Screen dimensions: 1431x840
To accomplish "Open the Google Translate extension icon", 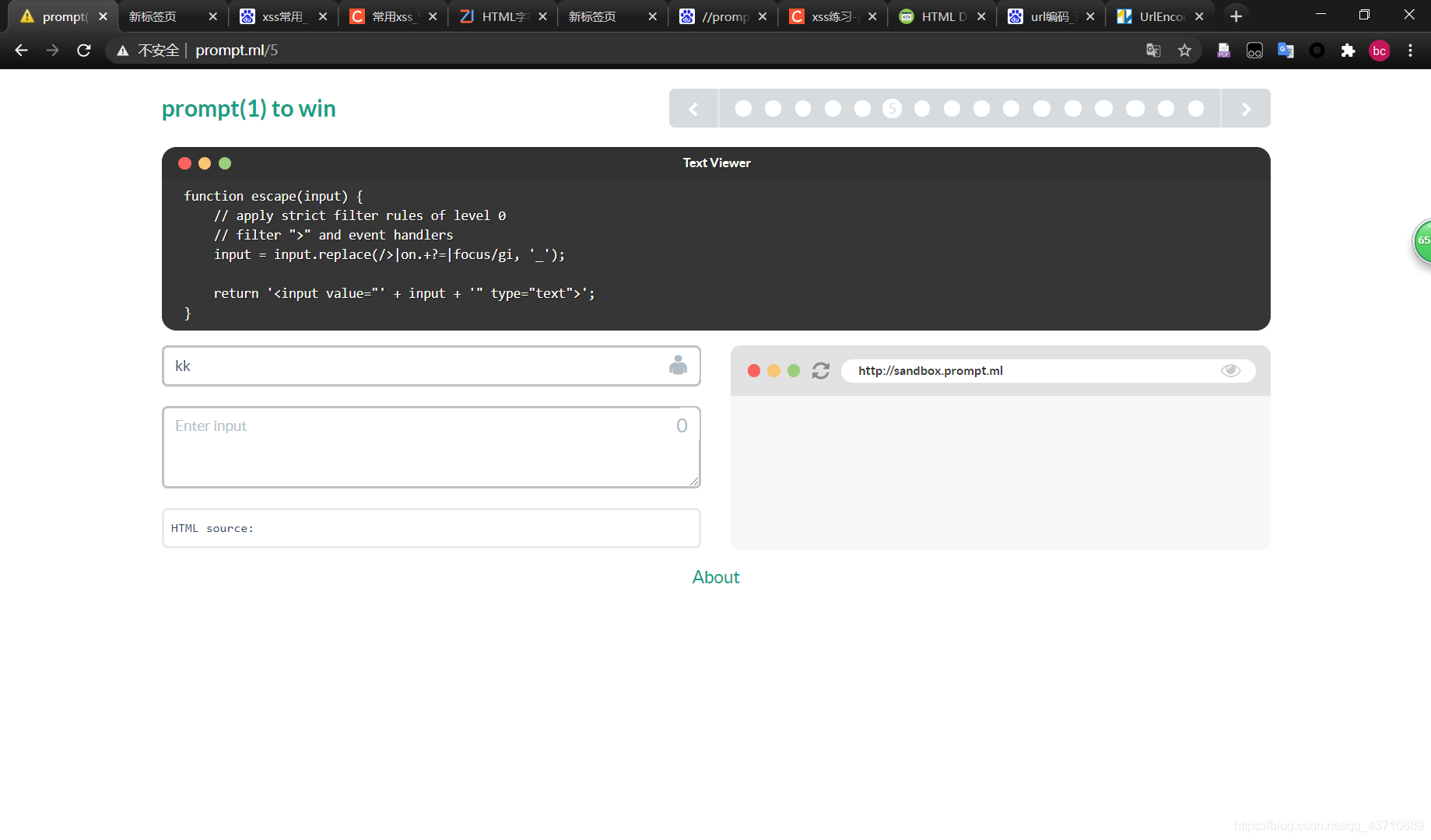I will (x=1285, y=51).
